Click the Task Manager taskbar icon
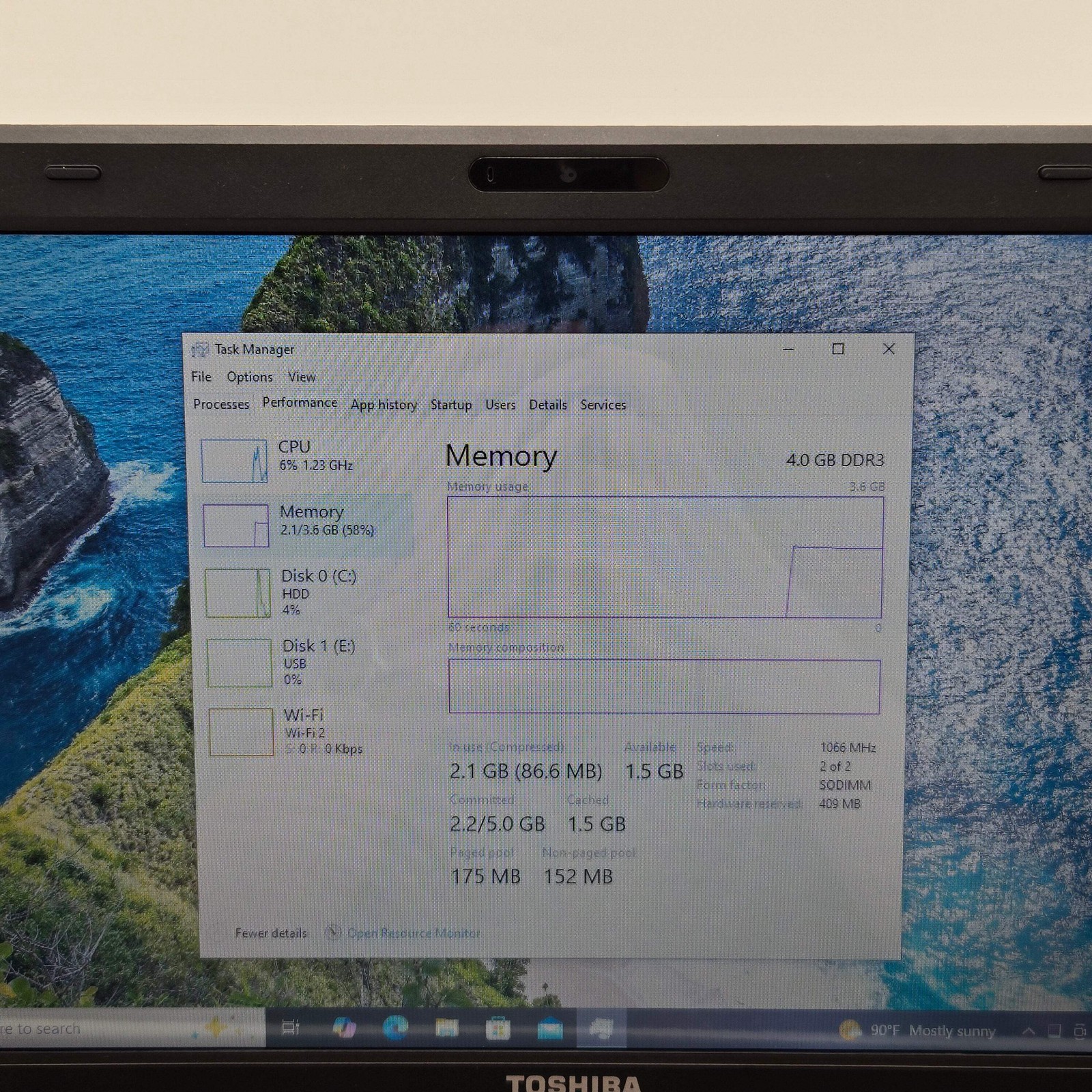 tap(601, 1028)
